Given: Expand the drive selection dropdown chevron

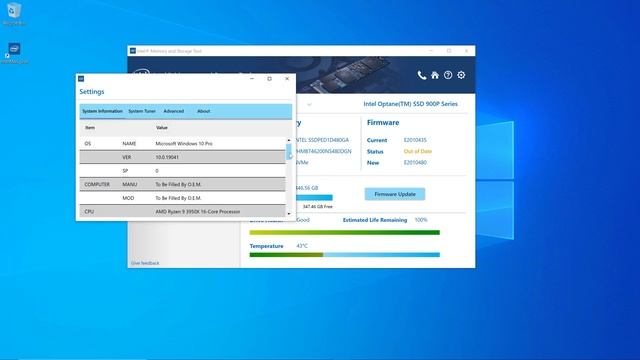Looking at the screenshot, I should (309, 104).
